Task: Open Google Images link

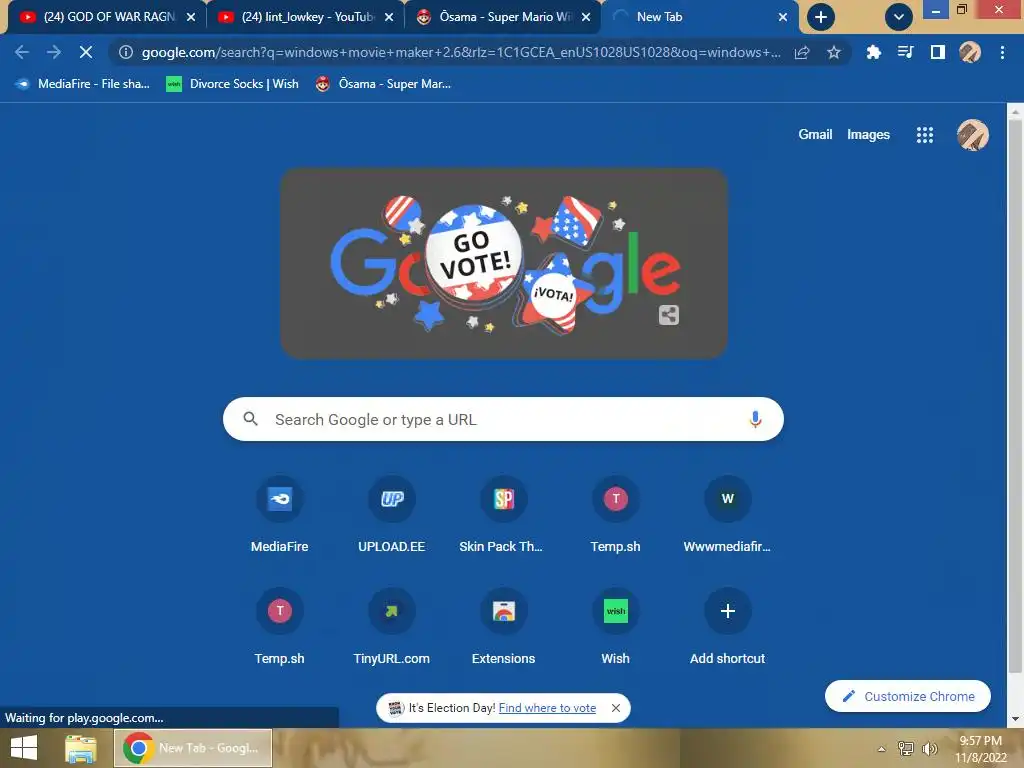Action: click(868, 135)
